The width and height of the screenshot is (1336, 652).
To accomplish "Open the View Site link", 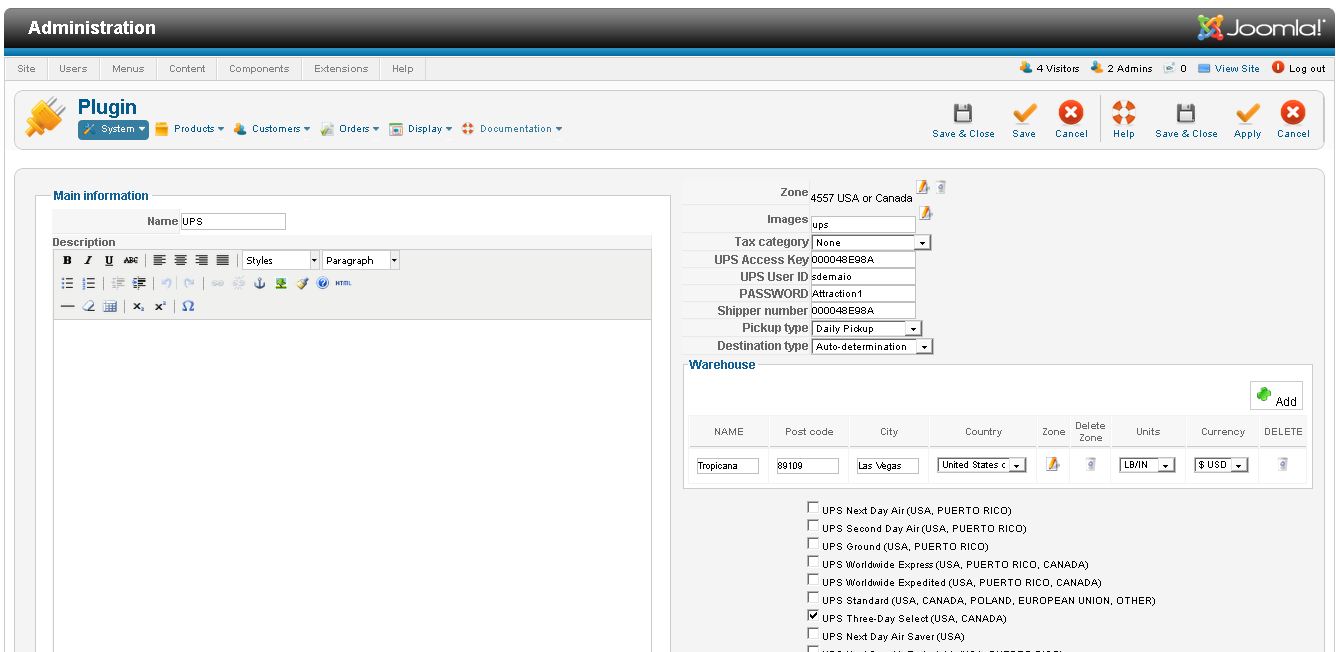I will click(x=1229, y=68).
